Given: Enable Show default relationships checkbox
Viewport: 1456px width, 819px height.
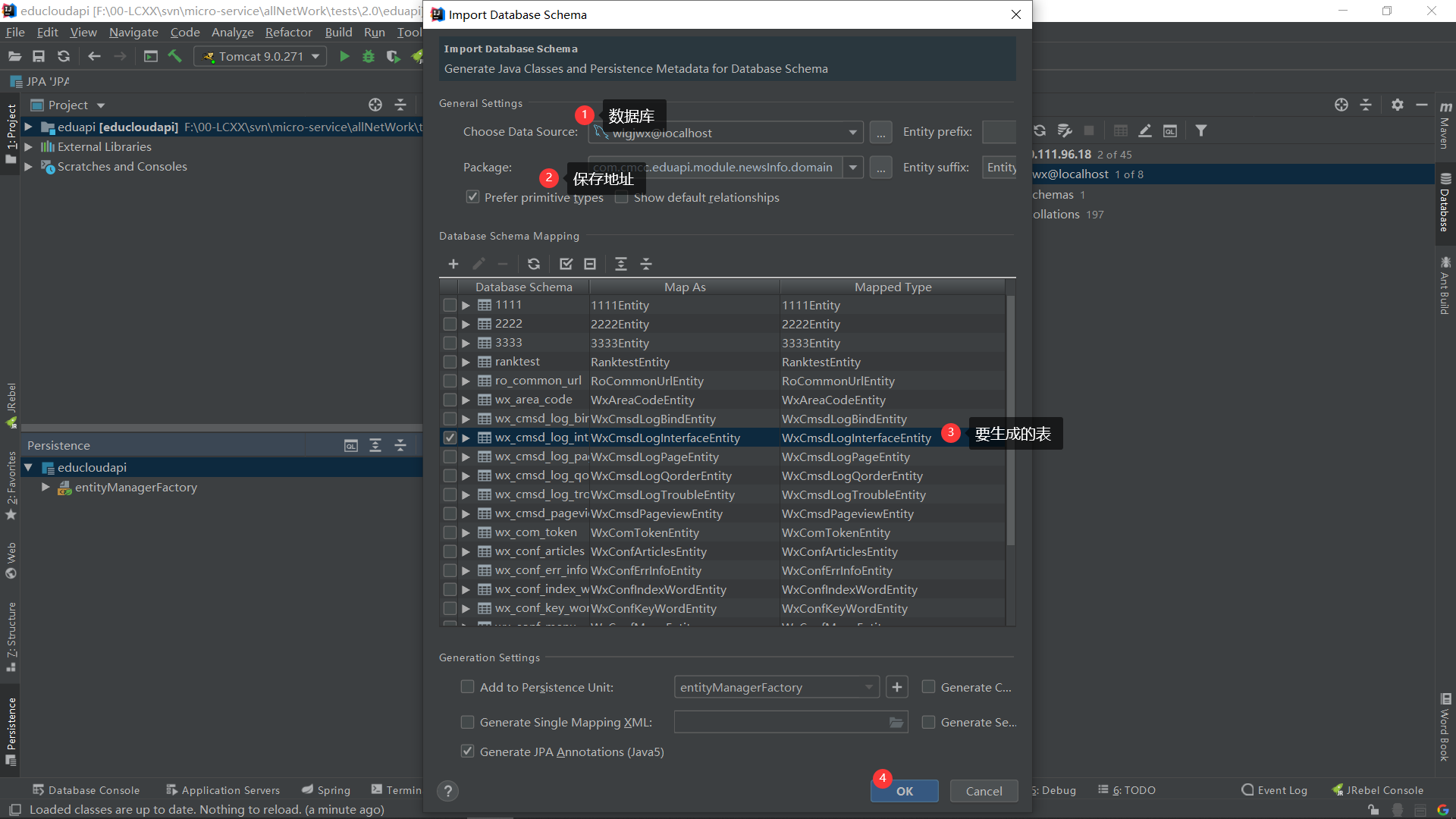Looking at the screenshot, I should click(622, 197).
